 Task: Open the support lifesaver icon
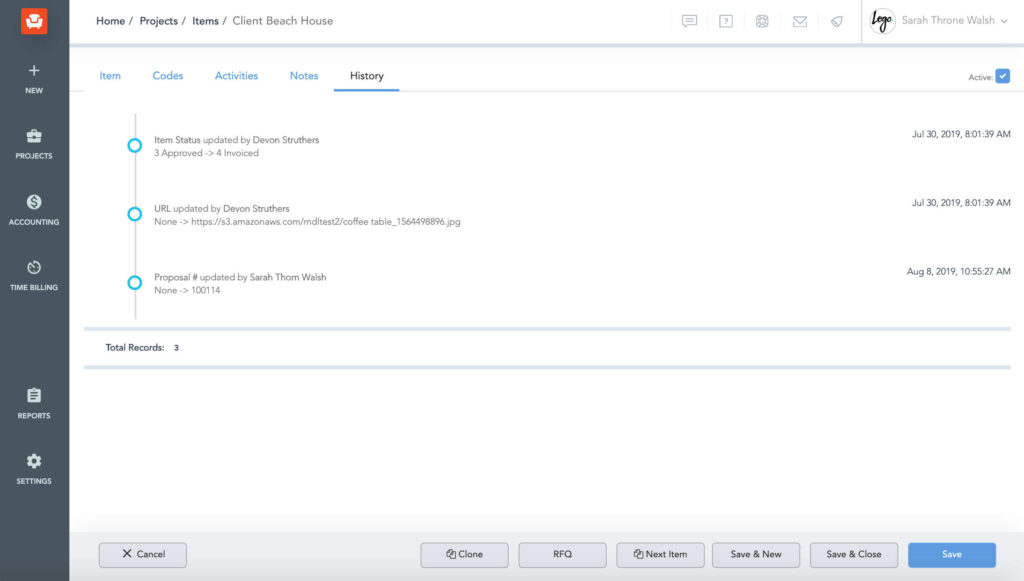tap(762, 21)
